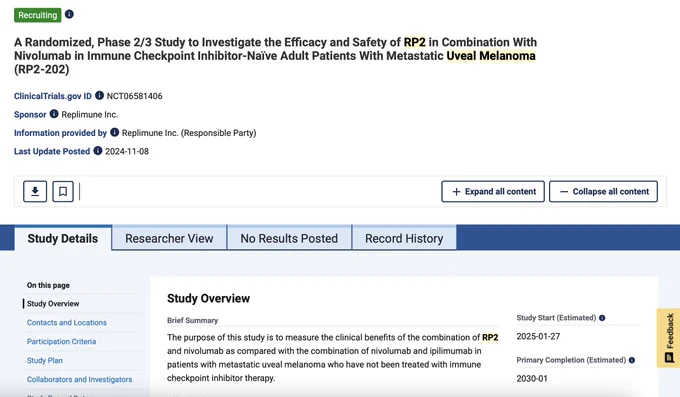Image resolution: width=680 pixels, height=397 pixels.
Task: Navigate to Study Plan section link
Action: coord(45,361)
